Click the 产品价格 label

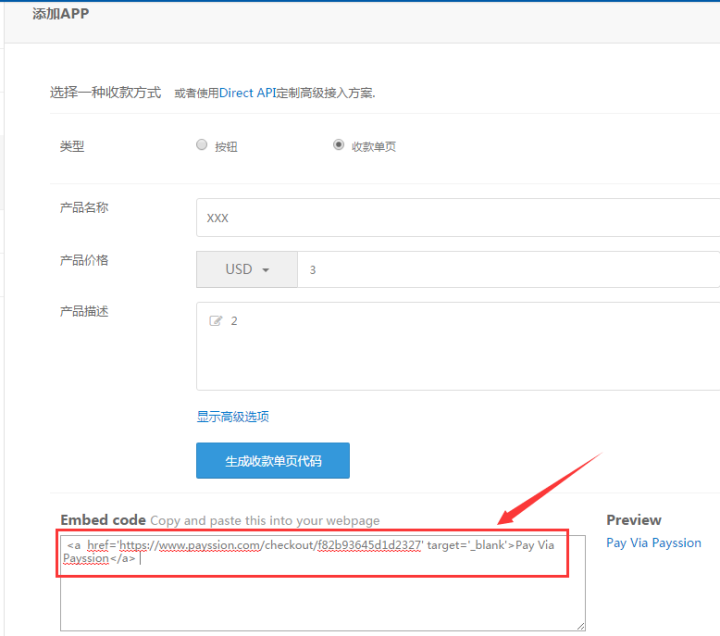pyautogui.click(x=84, y=260)
